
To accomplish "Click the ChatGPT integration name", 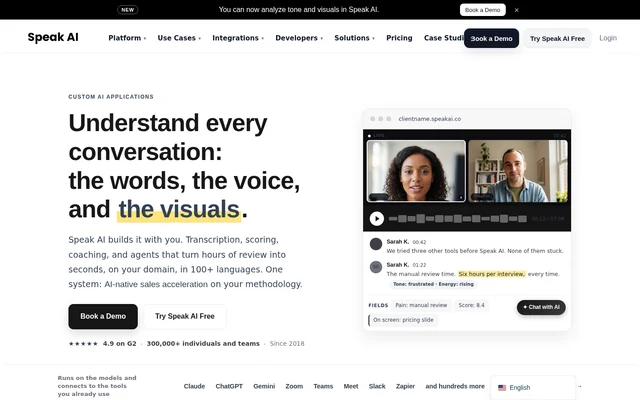I will click(x=229, y=386).
